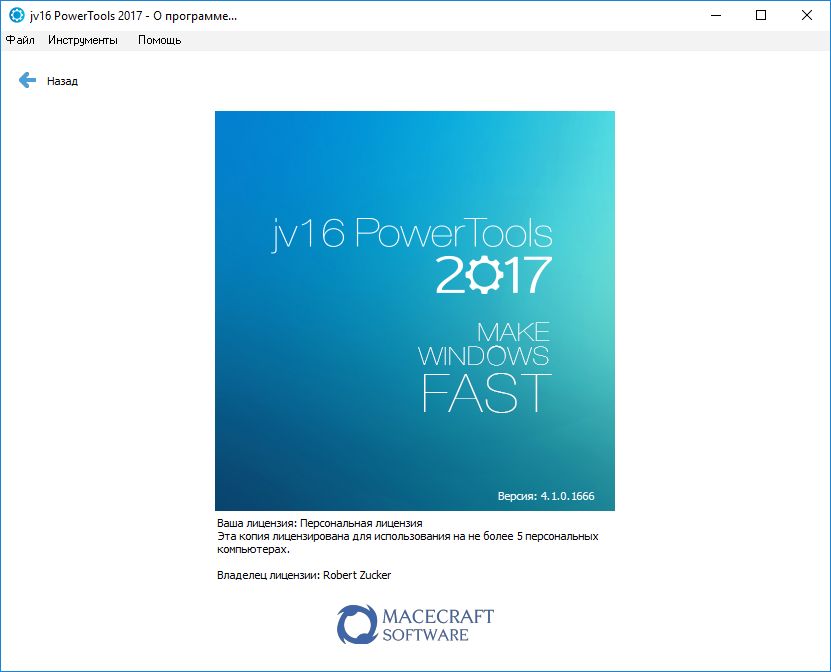Open the Файл menu
The height and width of the screenshot is (672, 831).
pyautogui.click(x=20, y=40)
